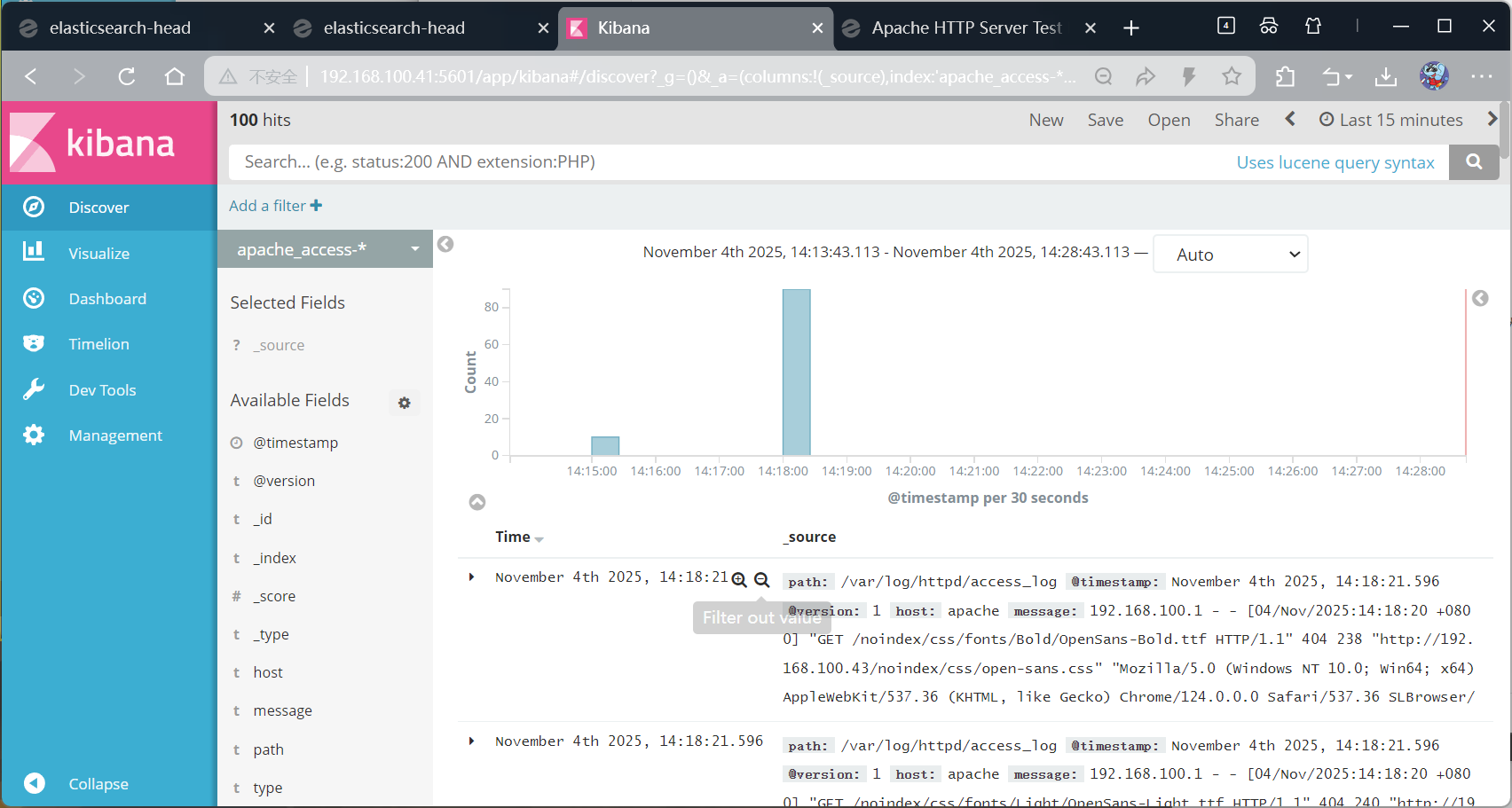
Task: Select the _index field
Action: click(x=274, y=558)
